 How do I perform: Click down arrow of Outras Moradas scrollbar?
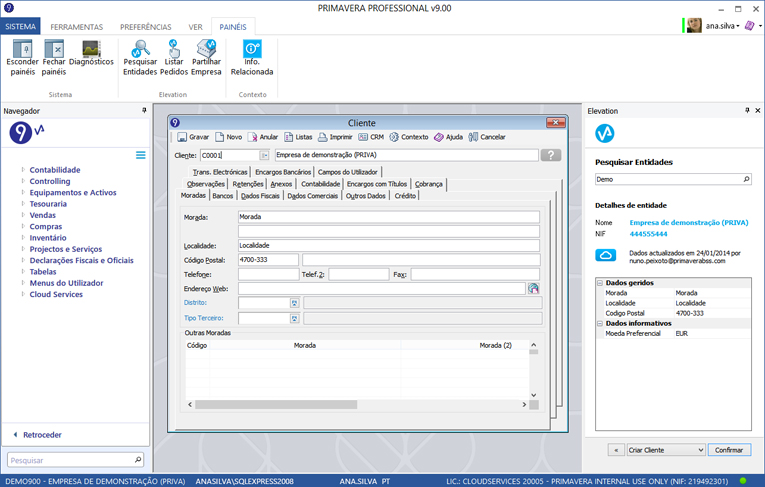tap(533, 395)
